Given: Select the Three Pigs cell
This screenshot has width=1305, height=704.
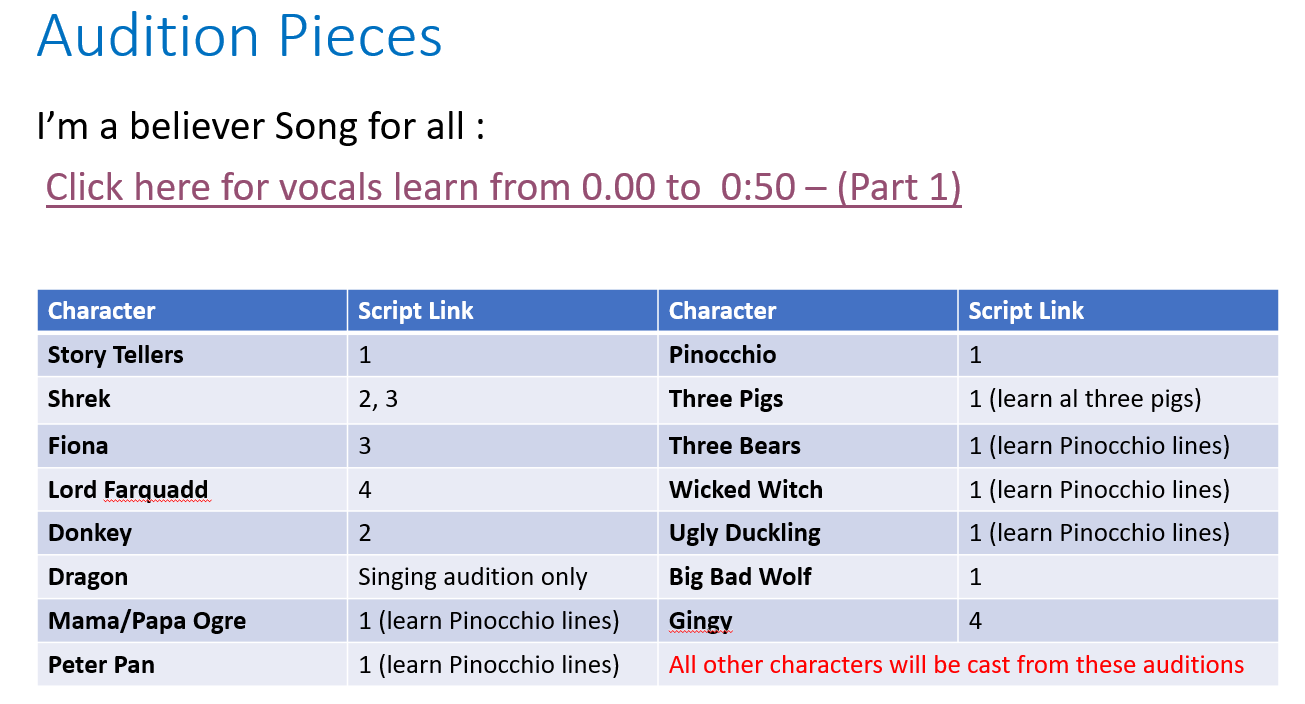Looking at the screenshot, I should click(808, 399).
